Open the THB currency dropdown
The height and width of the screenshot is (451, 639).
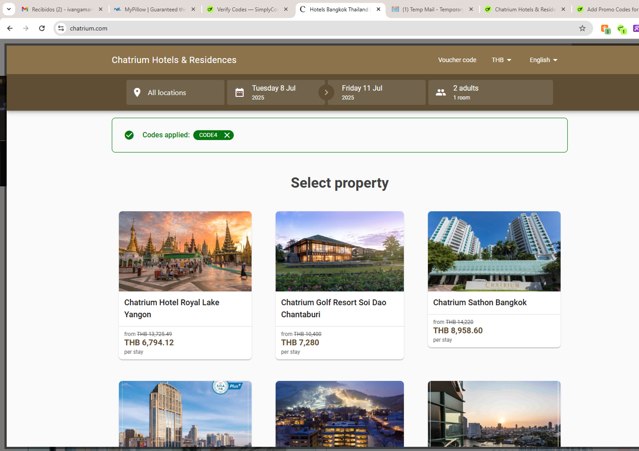click(x=501, y=60)
